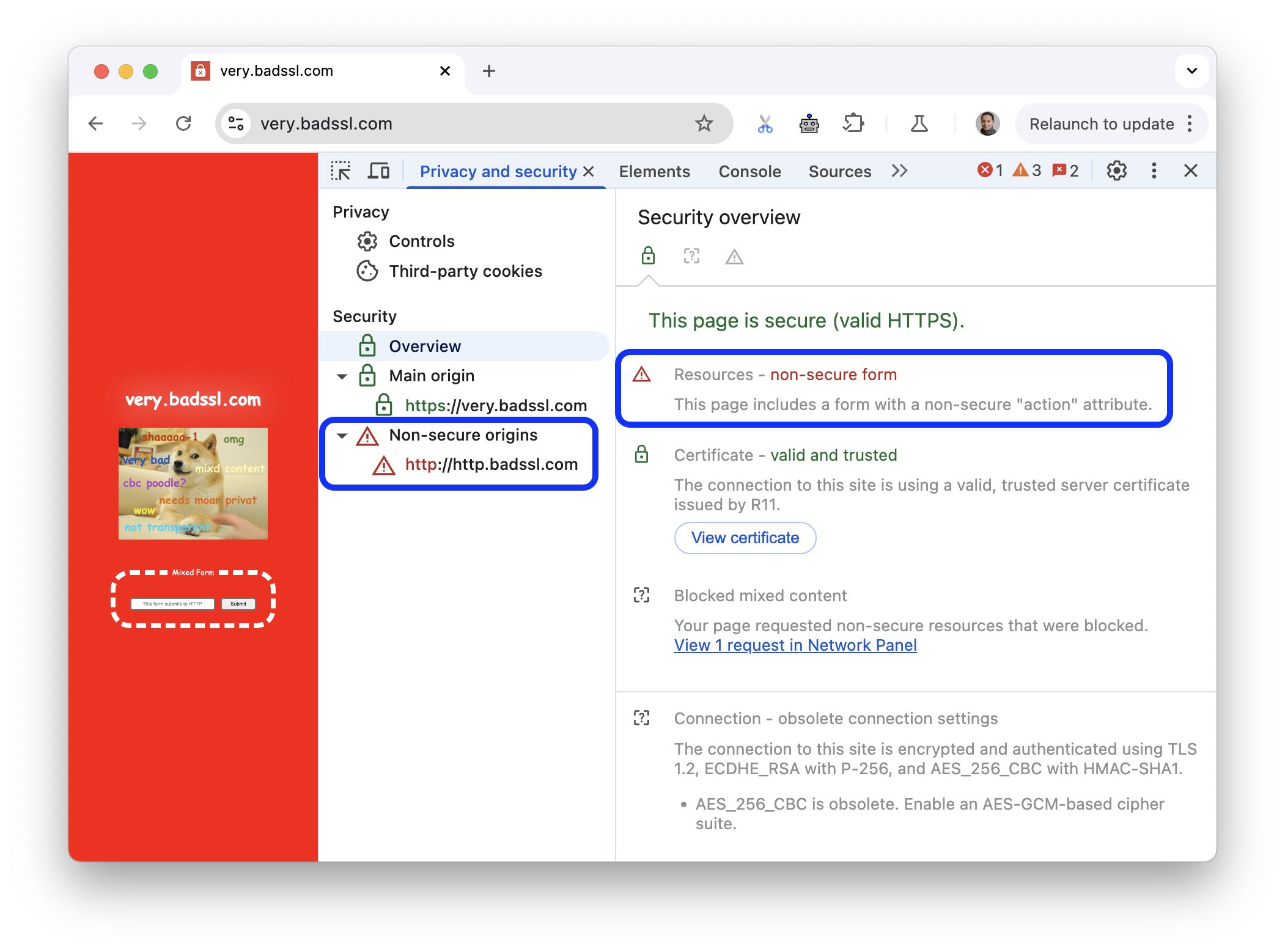Click the obsolete connection framing icon
Viewport: 1285px width, 952px height.
641,718
